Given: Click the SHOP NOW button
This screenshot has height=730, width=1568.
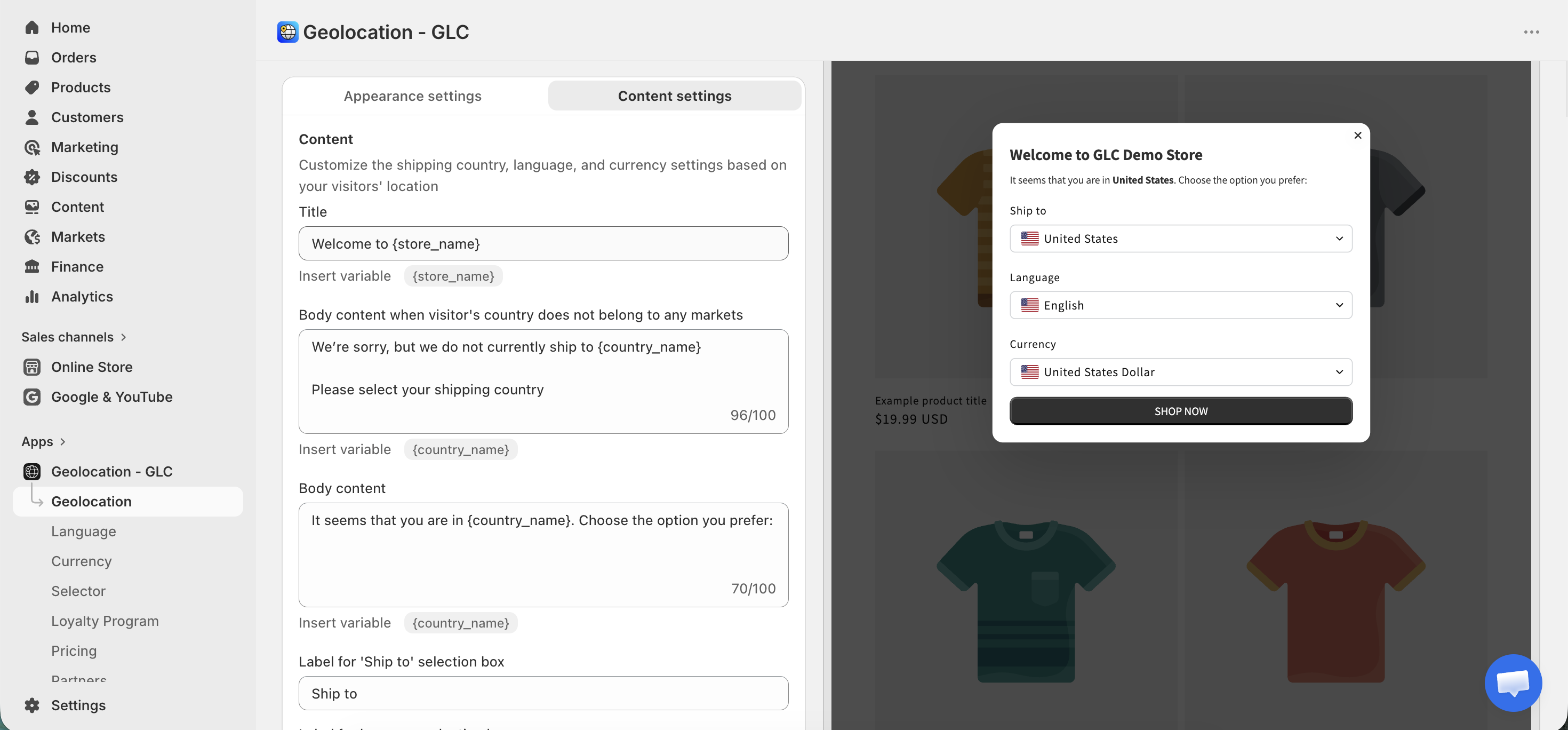Looking at the screenshot, I should tap(1181, 411).
